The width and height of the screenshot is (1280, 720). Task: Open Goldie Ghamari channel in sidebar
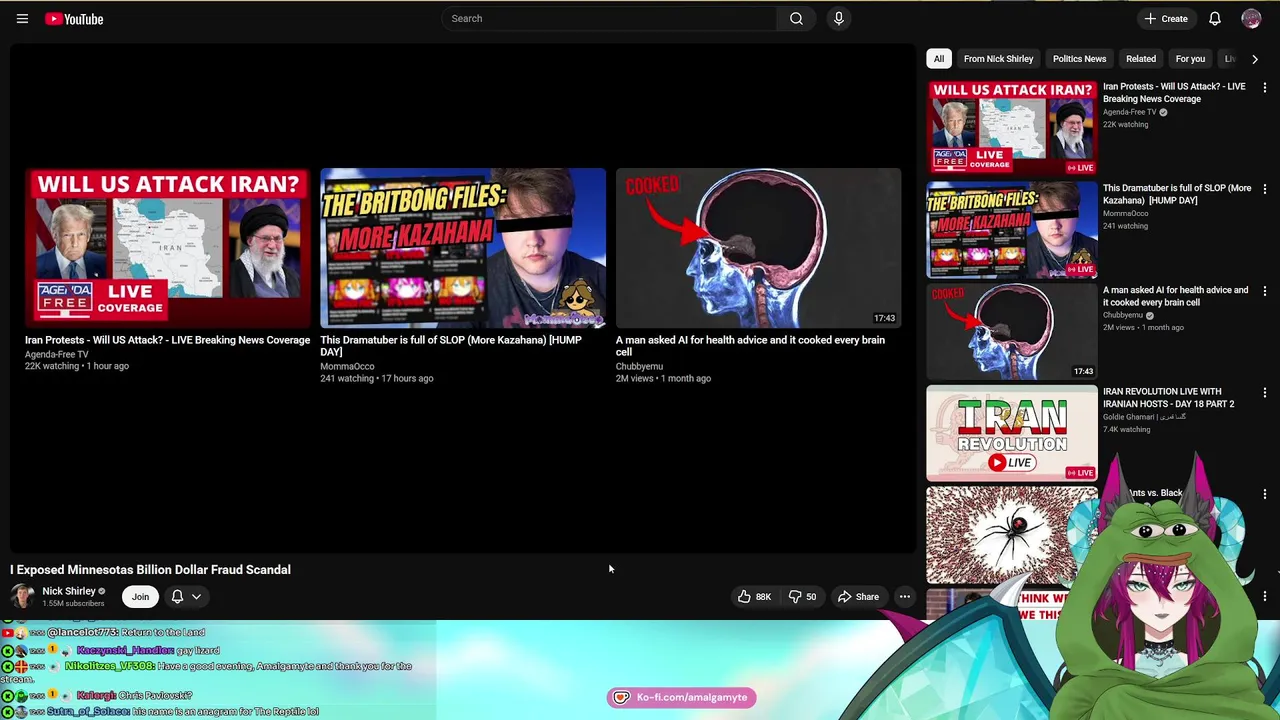1144,417
